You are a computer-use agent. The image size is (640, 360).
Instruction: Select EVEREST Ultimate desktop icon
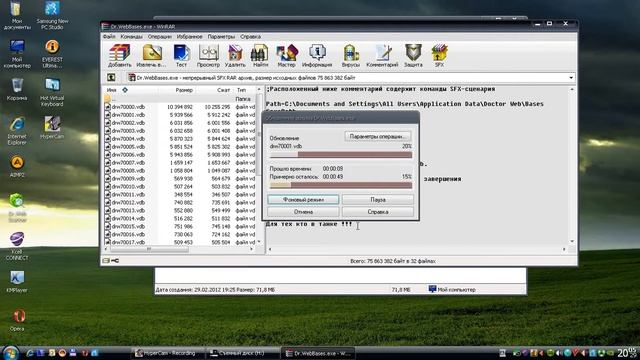pyautogui.click(x=52, y=54)
